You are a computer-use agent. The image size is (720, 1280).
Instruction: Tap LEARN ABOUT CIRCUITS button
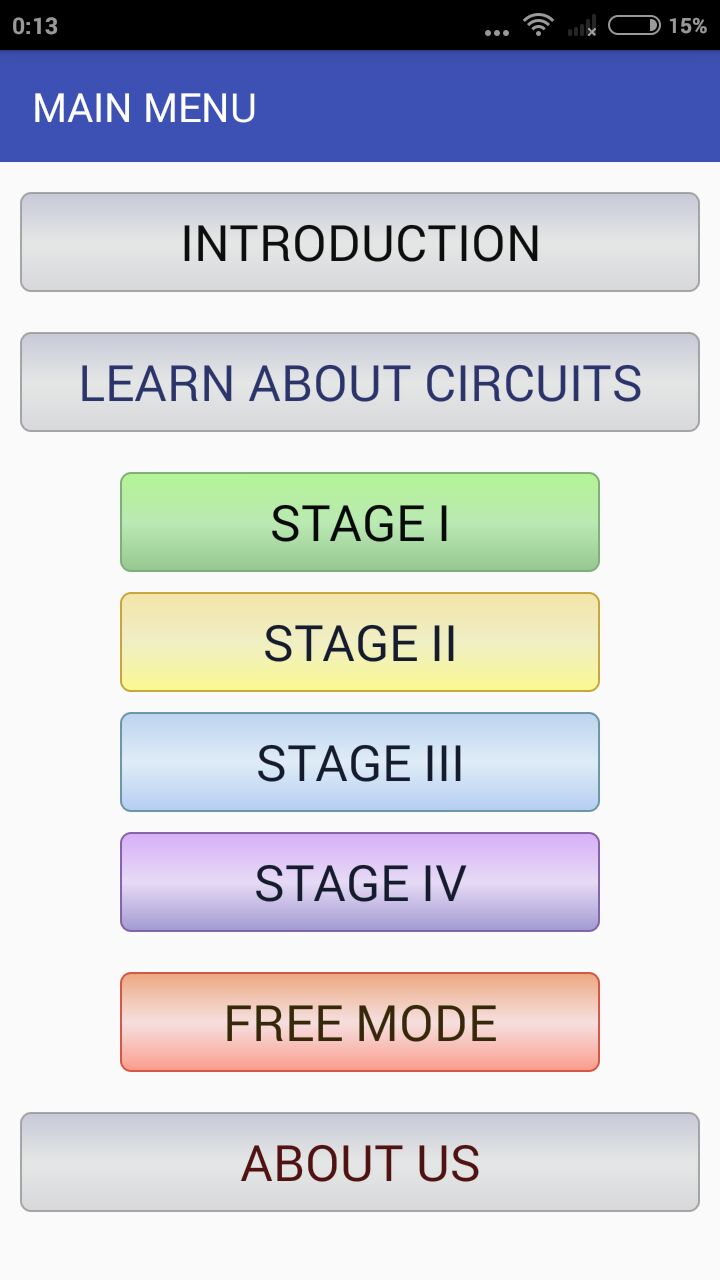pyautogui.click(x=360, y=382)
